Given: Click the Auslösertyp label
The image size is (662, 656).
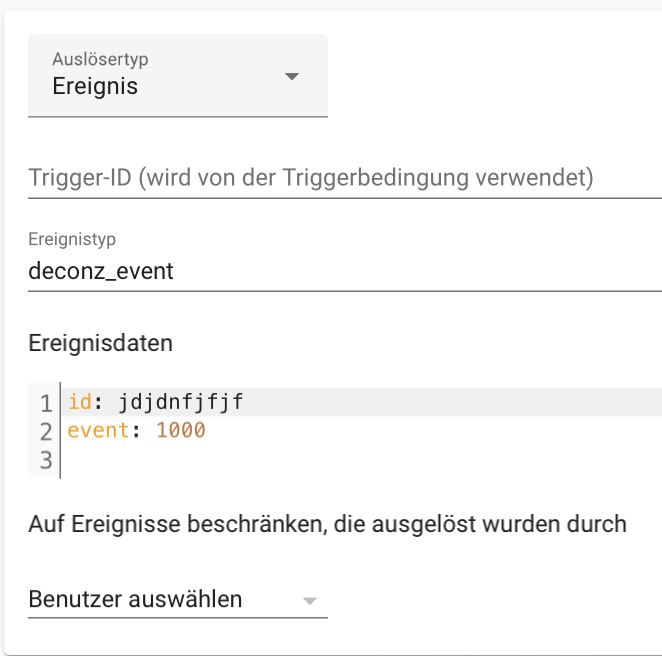Looking at the screenshot, I should tap(100, 60).
